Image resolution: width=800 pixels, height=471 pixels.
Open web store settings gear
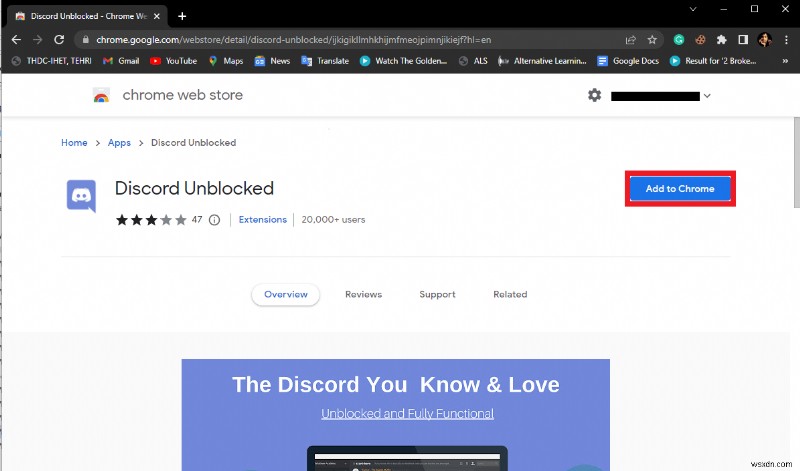594,95
